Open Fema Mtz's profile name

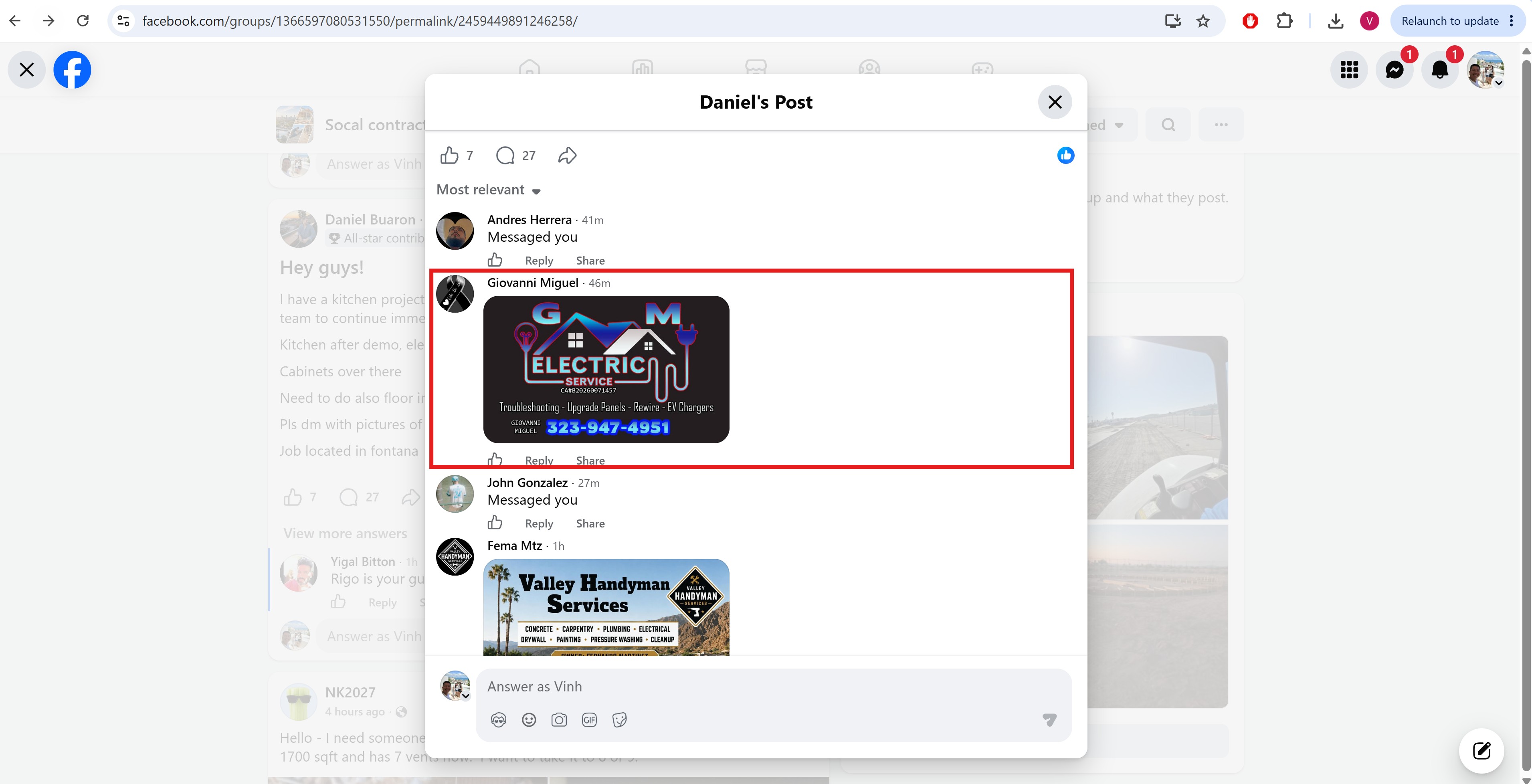pos(514,546)
